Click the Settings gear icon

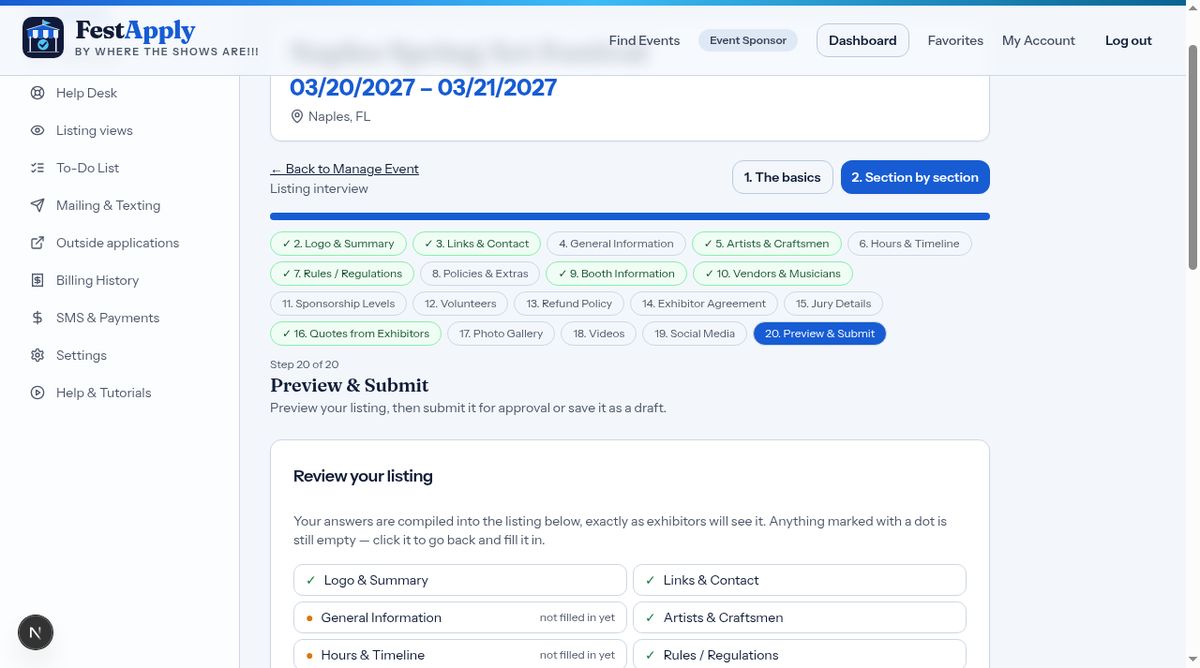[38, 355]
